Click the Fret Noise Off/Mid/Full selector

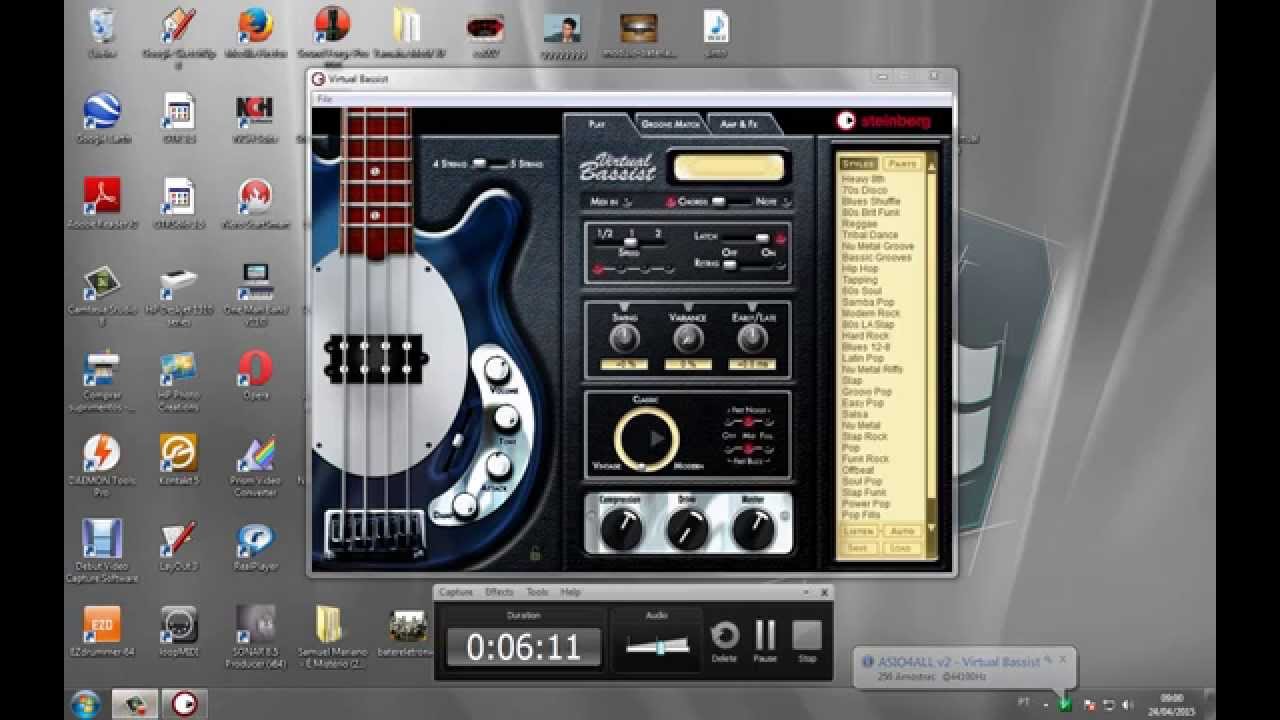coord(747,422)
